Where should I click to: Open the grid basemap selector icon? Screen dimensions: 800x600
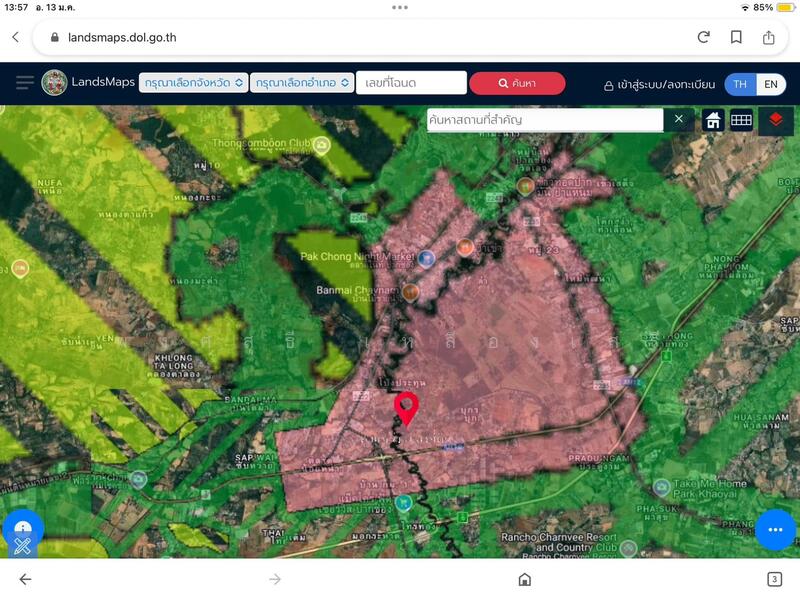click(741, 120)
